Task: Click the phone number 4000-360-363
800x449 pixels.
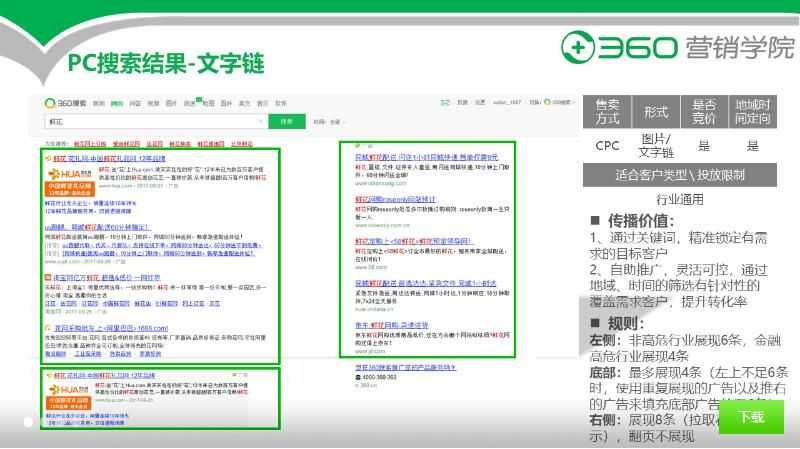Action: (378, 377)
